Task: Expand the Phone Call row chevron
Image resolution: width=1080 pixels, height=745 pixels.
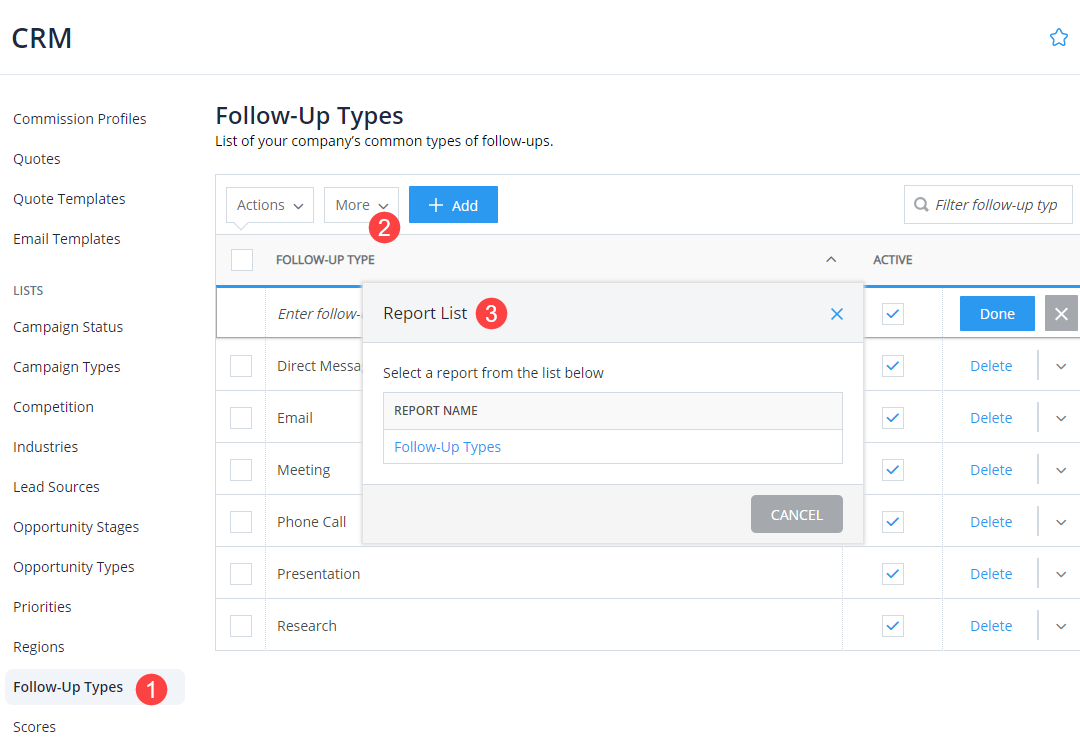Action: click(x=1061, y=521)
